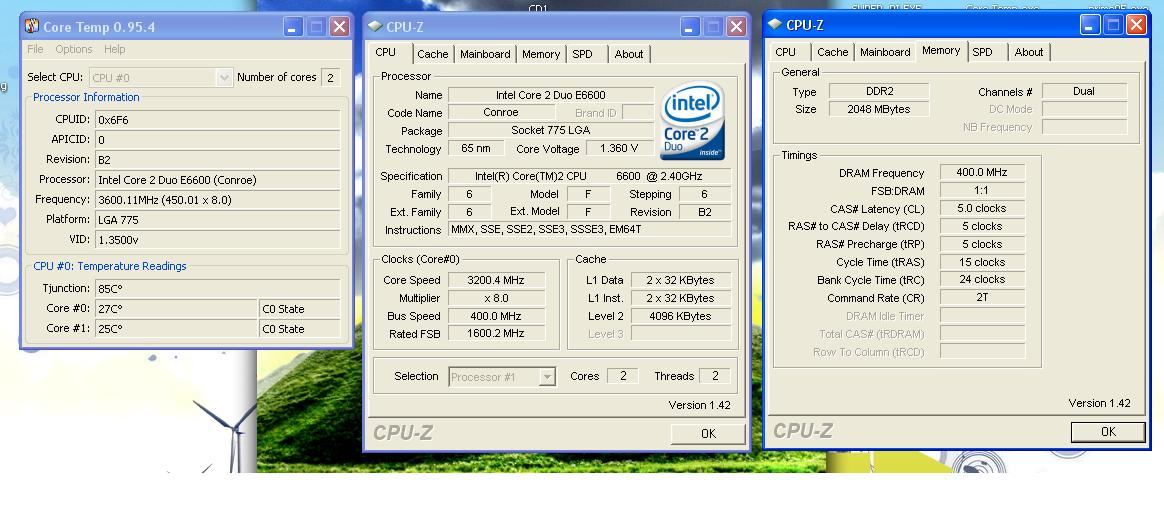1164x512 pixels.
Task: Switch to Cache tab in middle CPU-Z
Action: point(433,54)
